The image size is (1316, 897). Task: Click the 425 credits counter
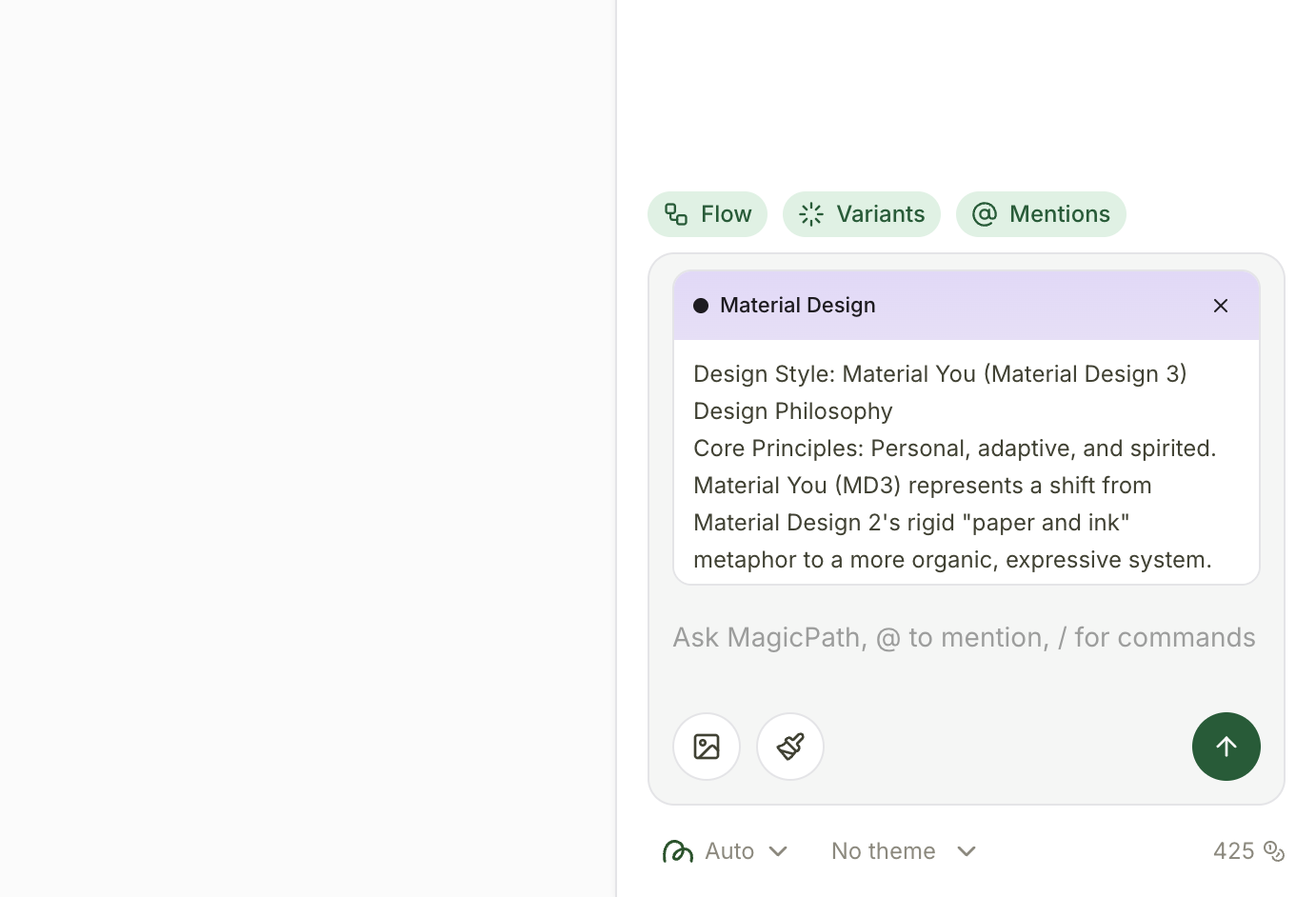pyautogui.click(x=1233, y=851)
